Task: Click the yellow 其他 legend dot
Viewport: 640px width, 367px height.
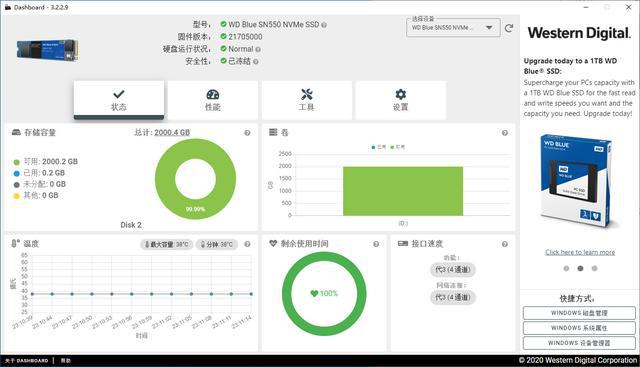Action: [17, 196]
